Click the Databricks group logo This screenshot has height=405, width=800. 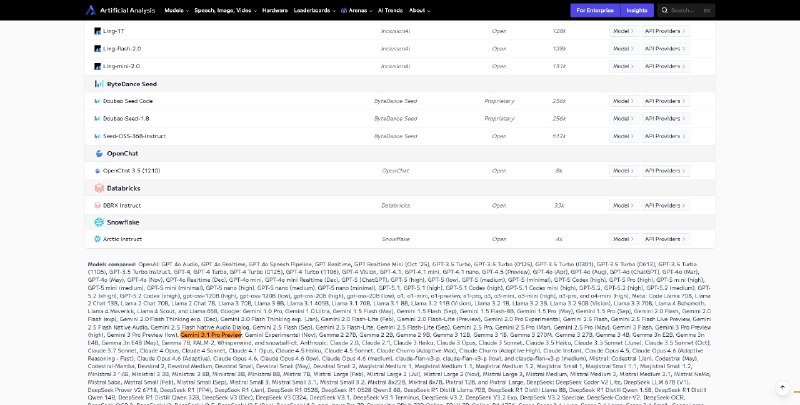coord(98,188)
